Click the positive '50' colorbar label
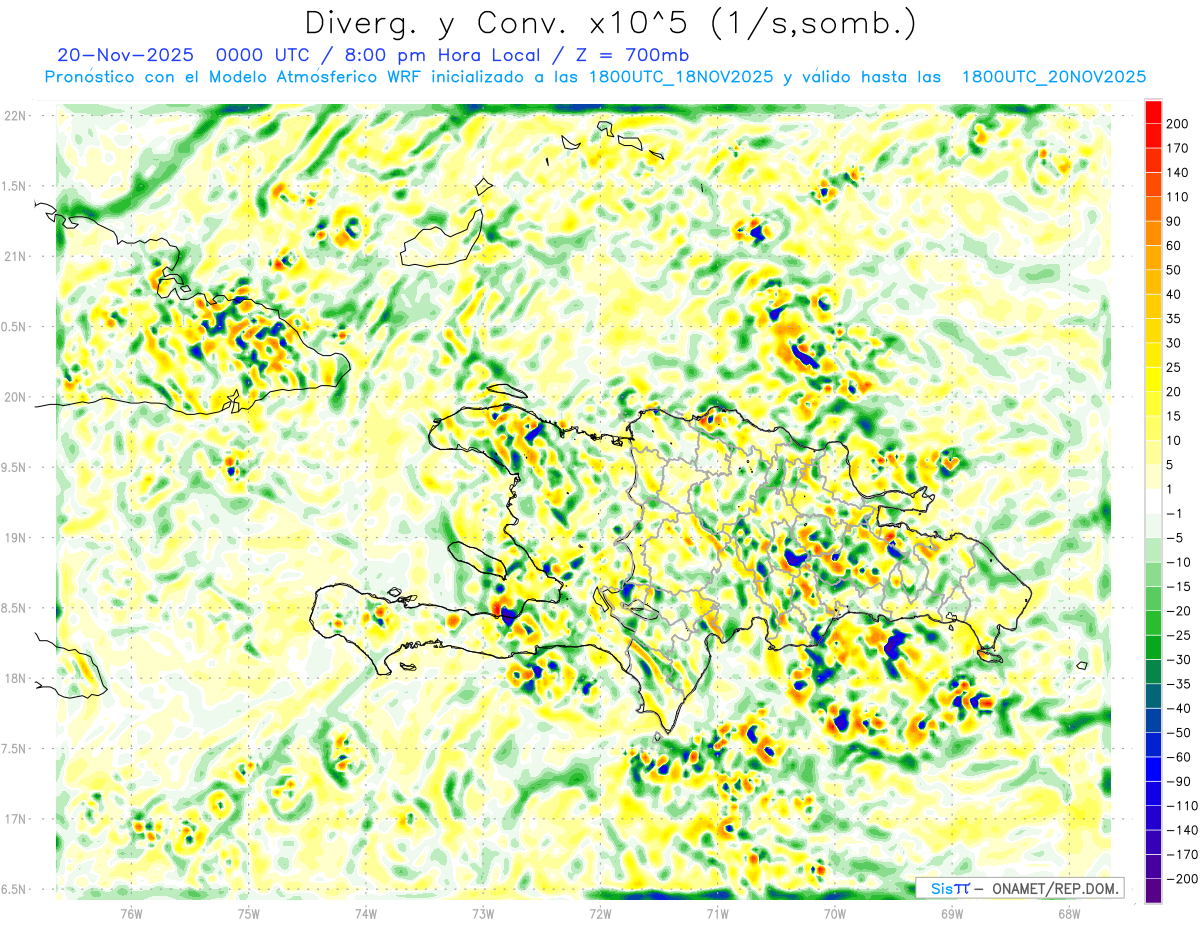1200x927 pixels. pos(1174,270)
